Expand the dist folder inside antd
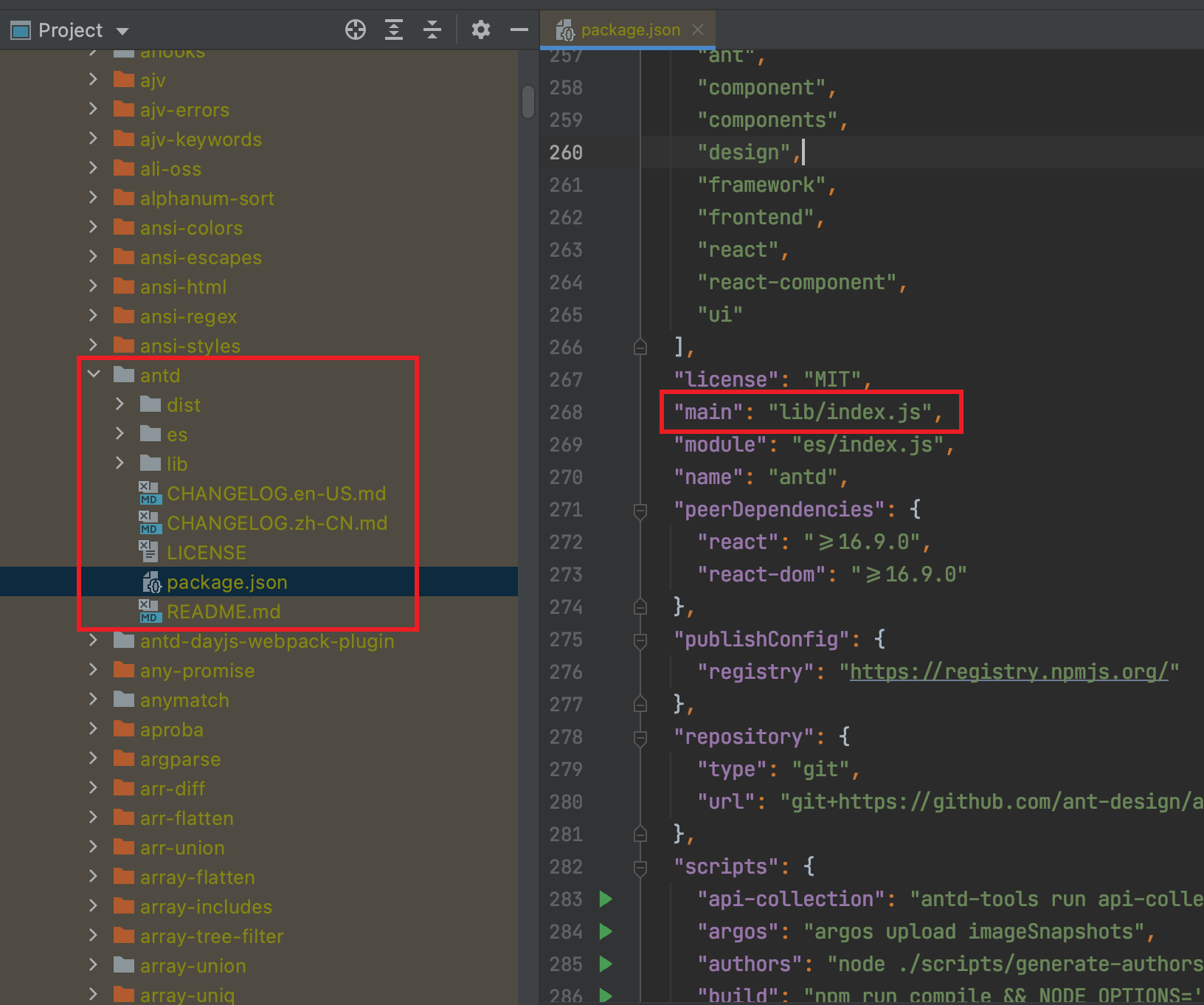The height and width of the screenshot is (1005, 1204). click(x=120, y=404)
